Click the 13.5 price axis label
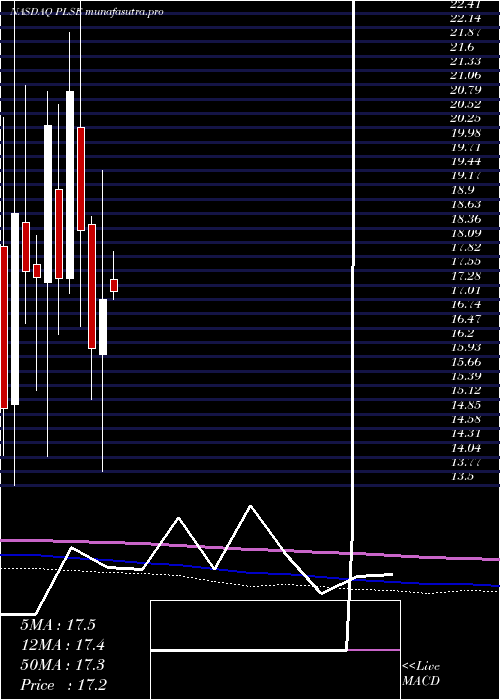Viewport: 500px width, 700px height. [x=463, y=476]
